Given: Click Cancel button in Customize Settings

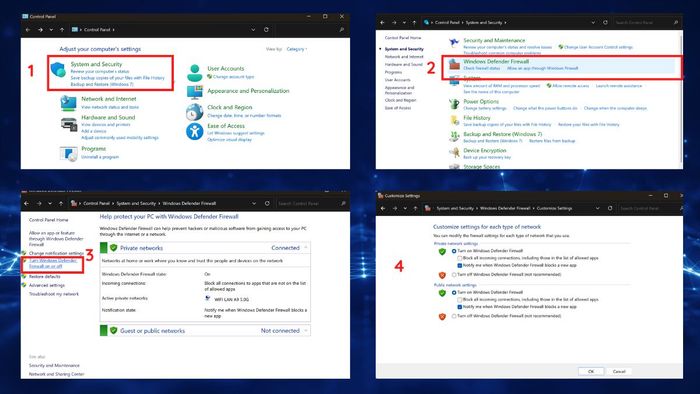Looking at the screenshot, I should (x=619, y=371).
